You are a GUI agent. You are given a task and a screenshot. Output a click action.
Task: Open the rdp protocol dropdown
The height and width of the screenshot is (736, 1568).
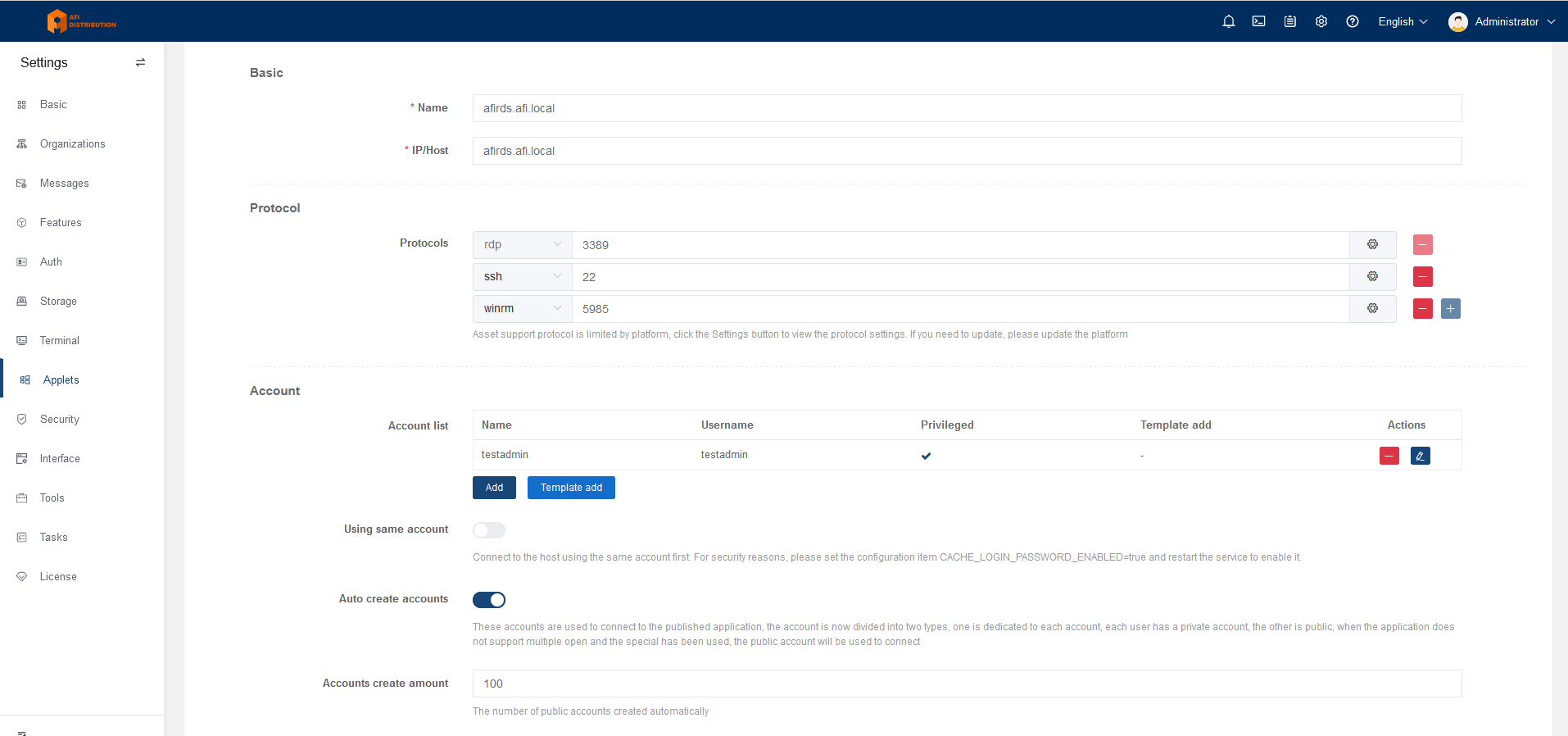[523, 244]
